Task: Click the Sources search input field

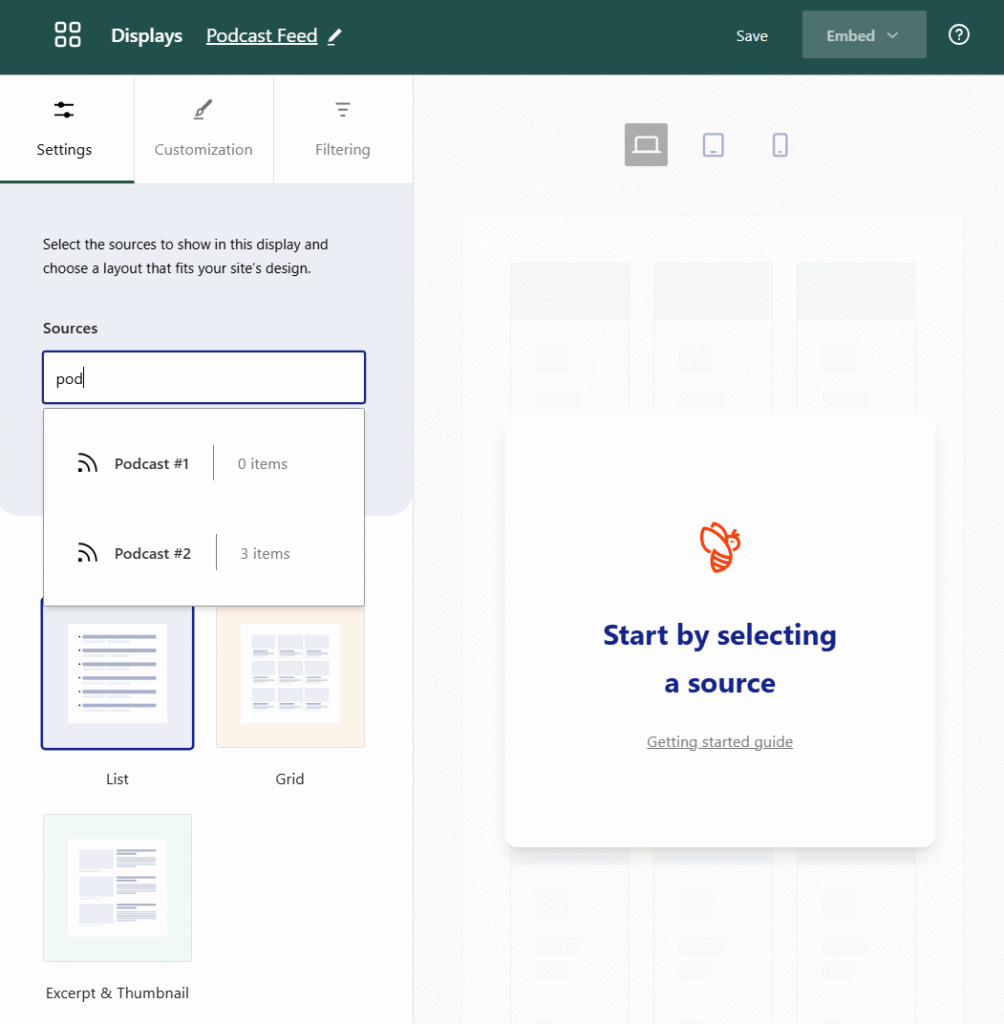Action: coord(204,377)
